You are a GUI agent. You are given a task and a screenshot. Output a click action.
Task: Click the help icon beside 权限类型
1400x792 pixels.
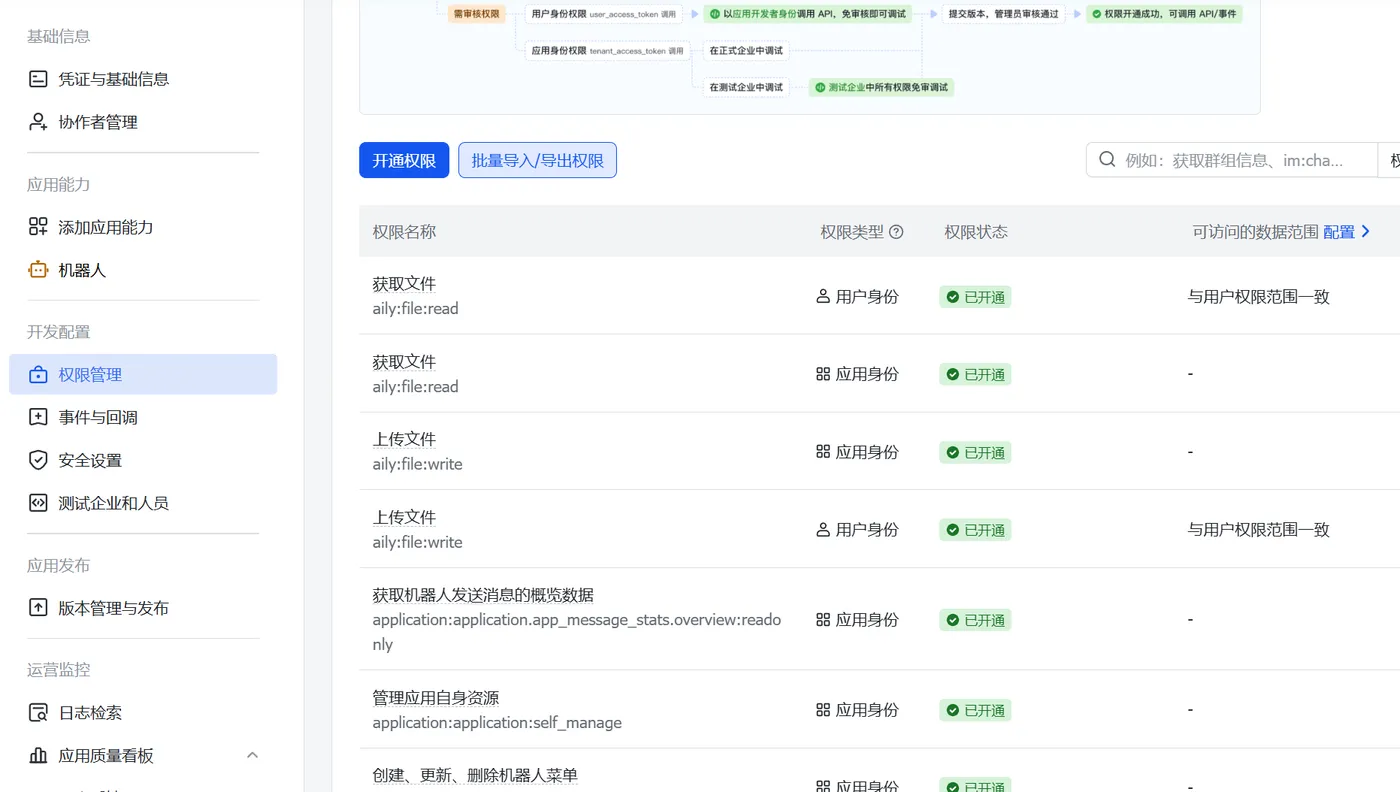(x=896, y=232)
